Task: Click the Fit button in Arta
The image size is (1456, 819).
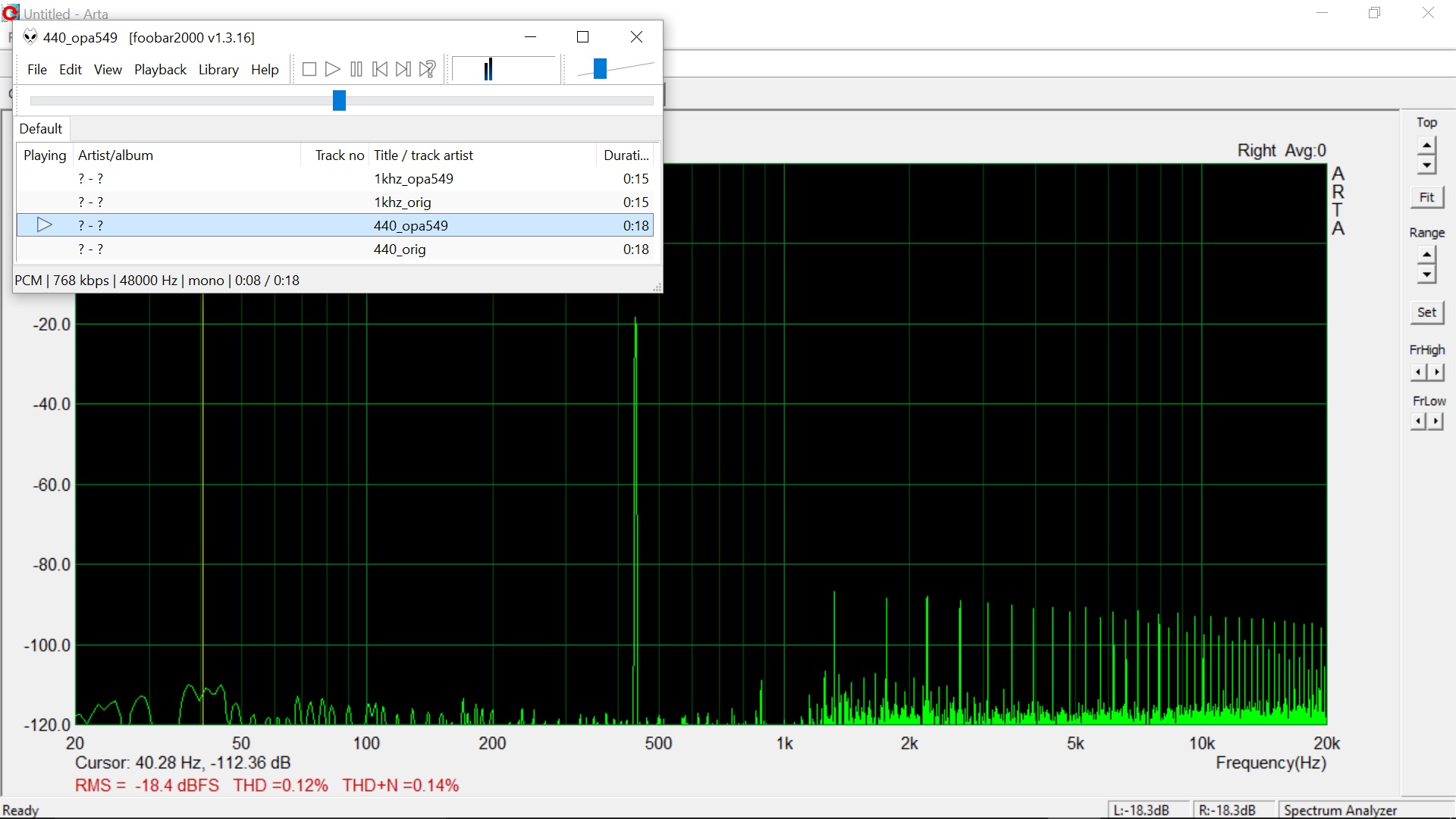Action: pos(1426,197)
